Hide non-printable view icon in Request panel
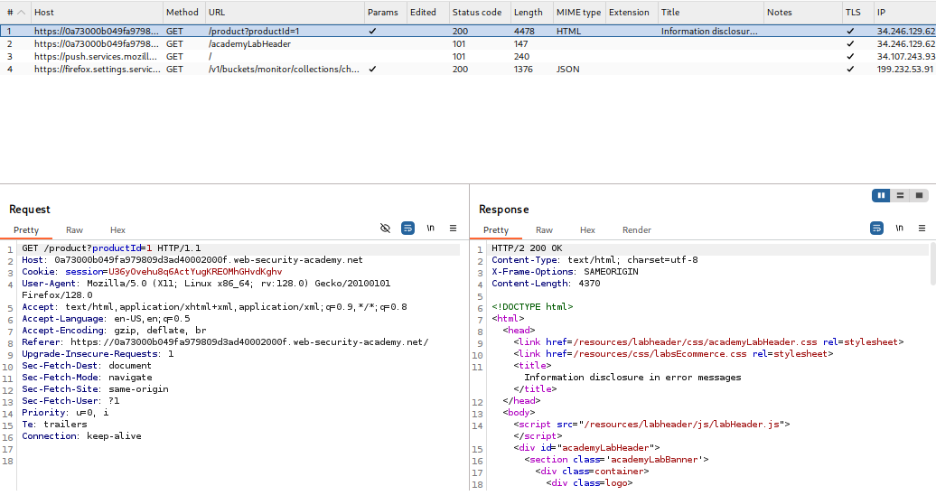Viewport: 936px width, 492px height. [386, 228]
